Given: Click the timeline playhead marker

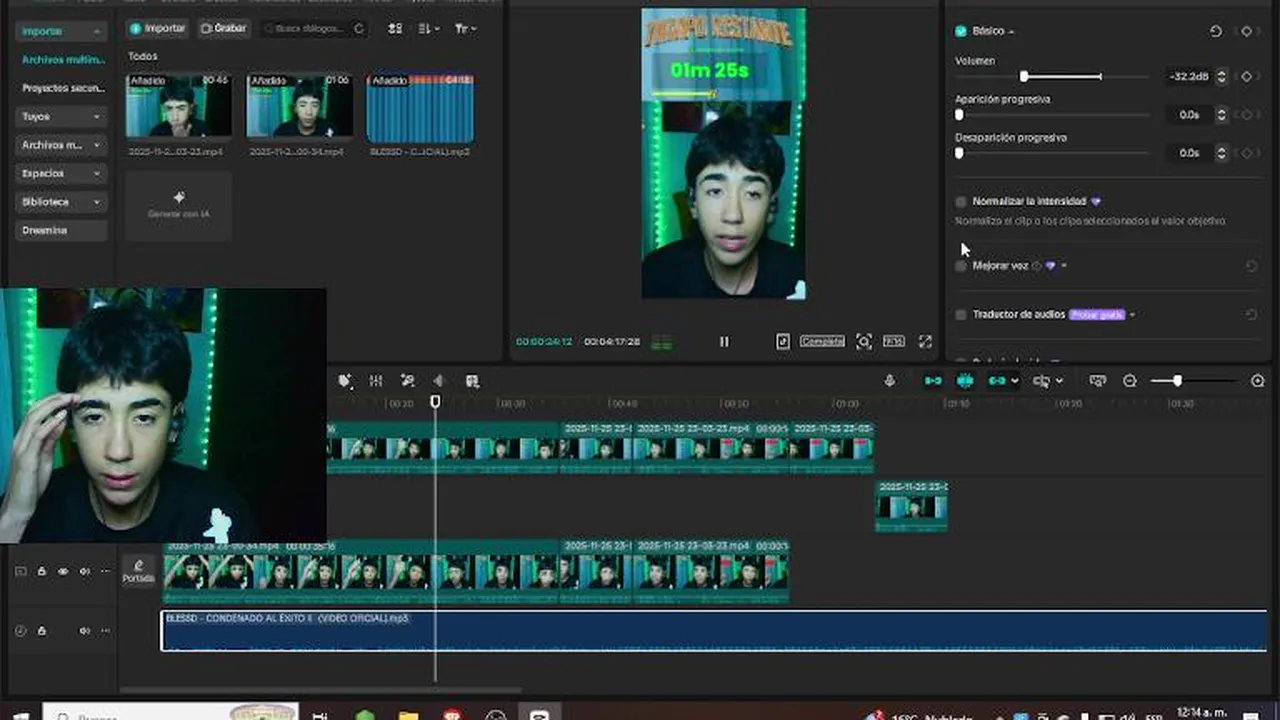Looking at the screenshot, I should point(435,401).
